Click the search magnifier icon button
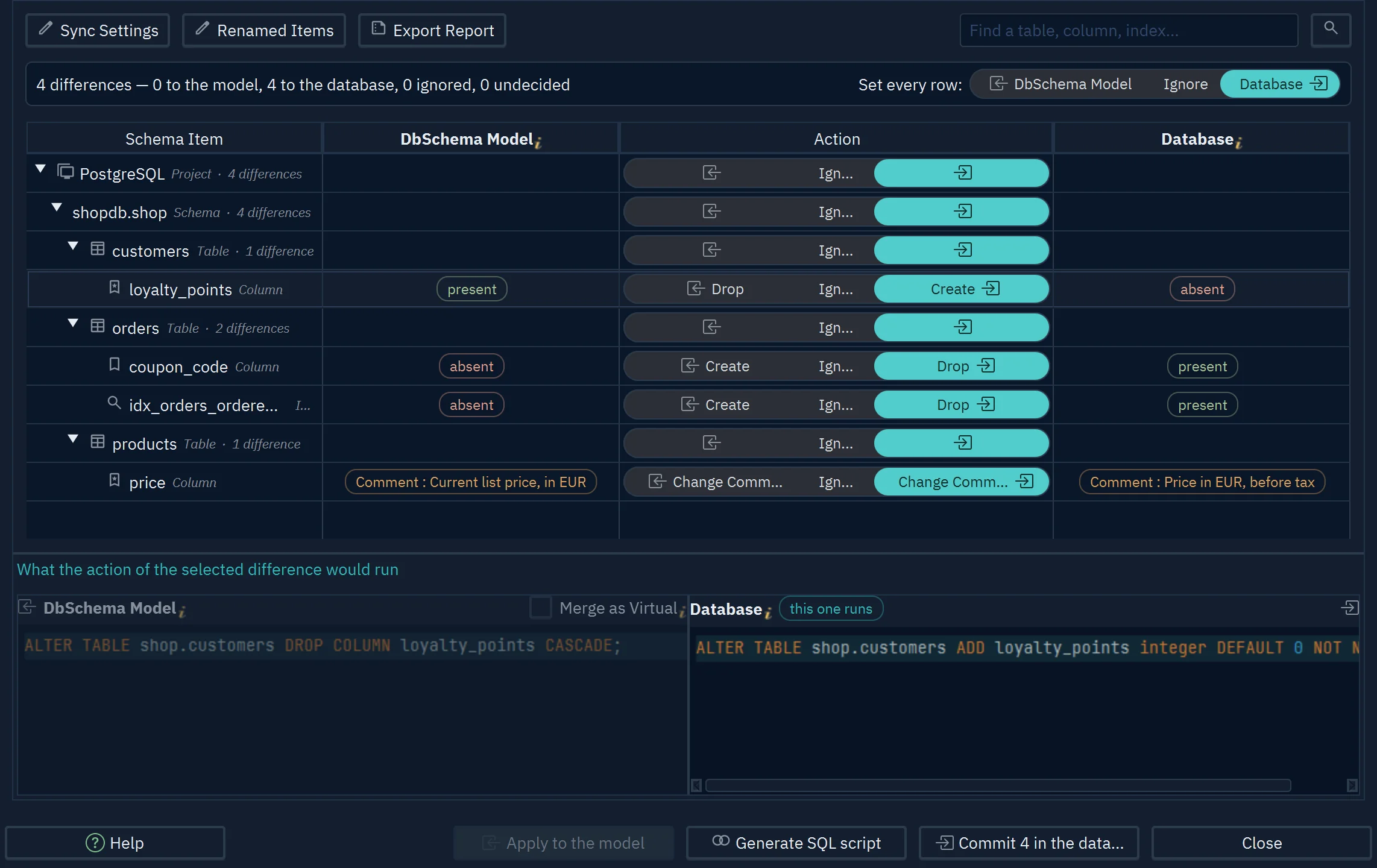The width and height of the screenshot is (1377, 868). coord(1331,30)
